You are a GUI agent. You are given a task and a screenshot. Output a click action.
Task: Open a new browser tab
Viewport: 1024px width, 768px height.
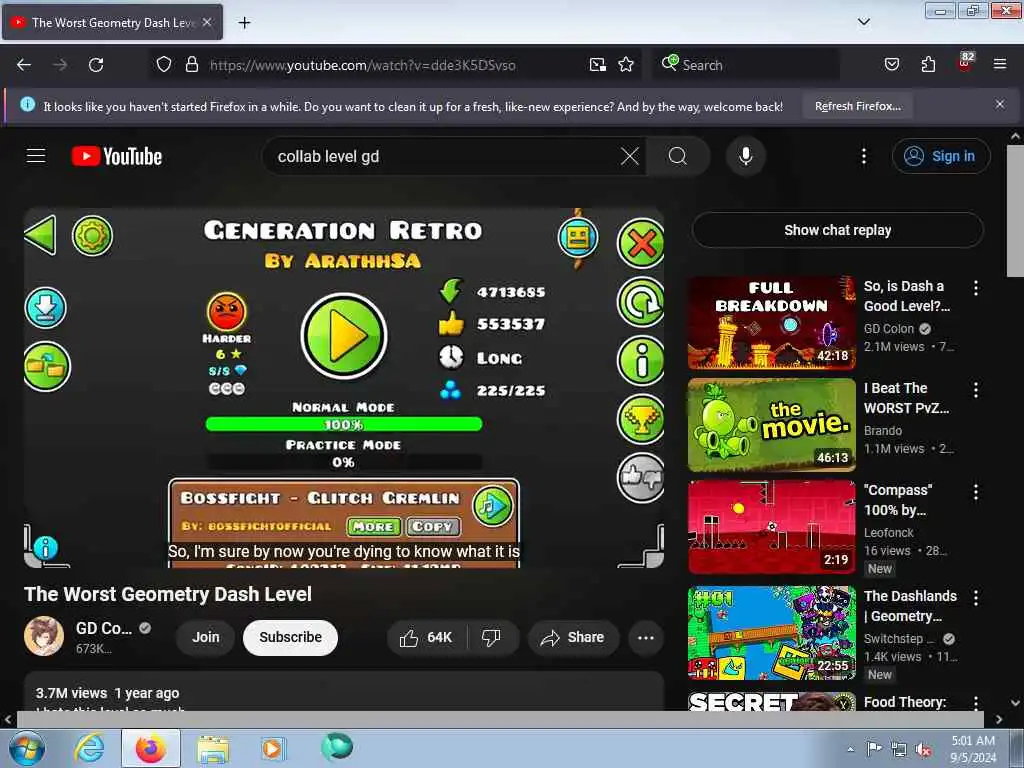(244, 23)
